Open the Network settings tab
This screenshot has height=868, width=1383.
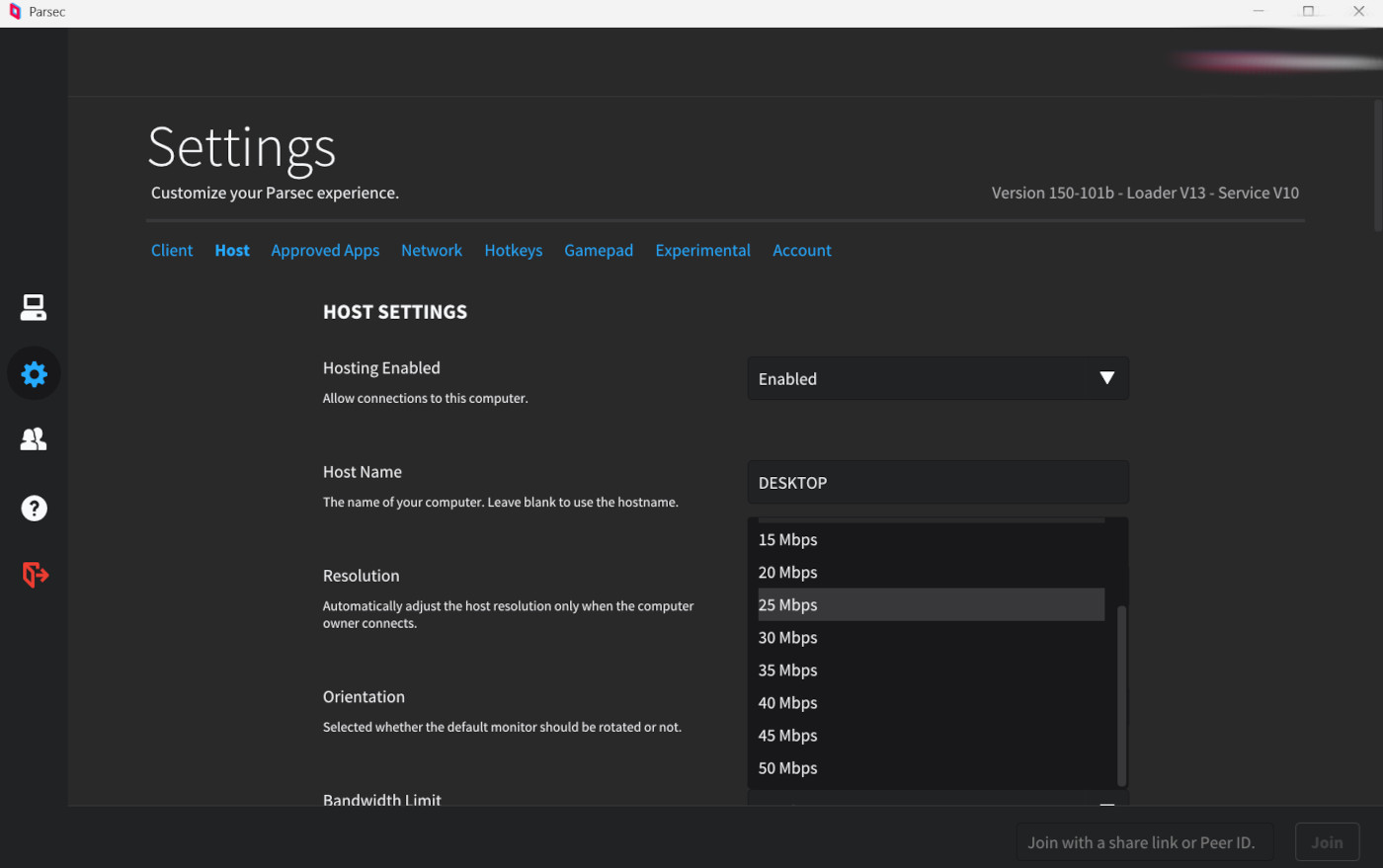[431, 251]
